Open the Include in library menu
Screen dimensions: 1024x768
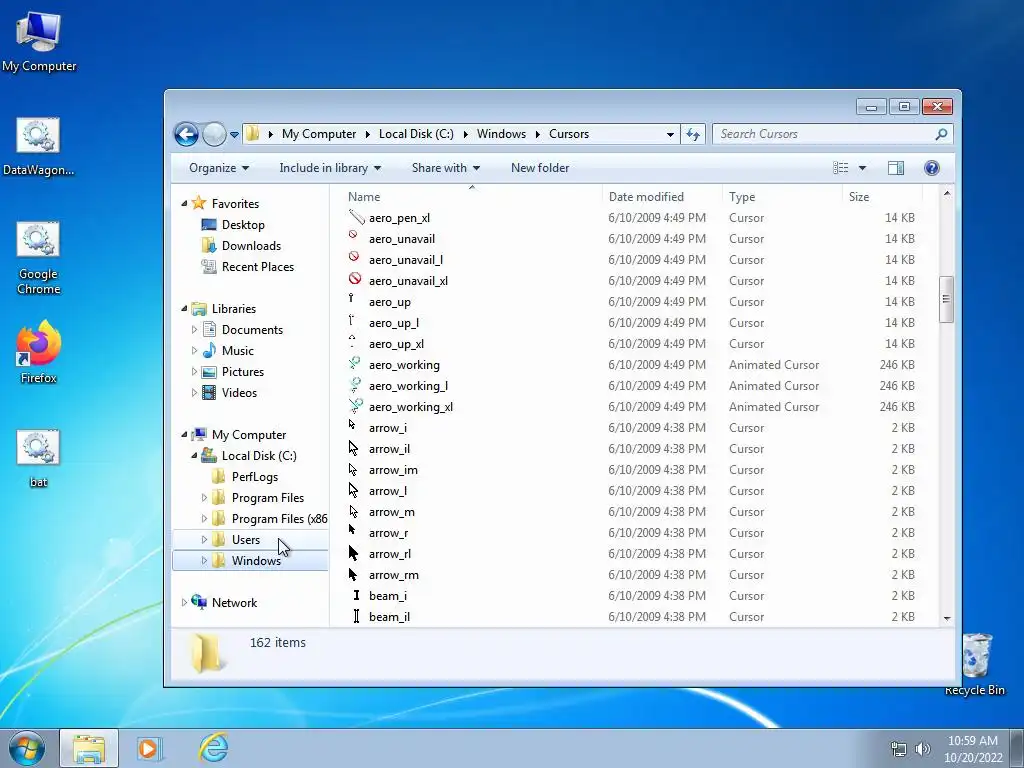pos(330,168)
